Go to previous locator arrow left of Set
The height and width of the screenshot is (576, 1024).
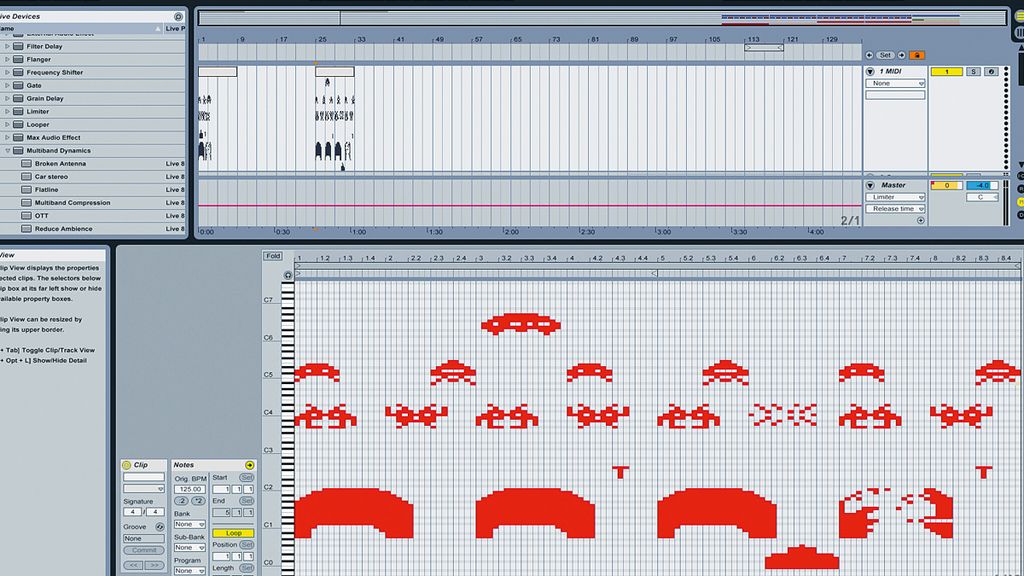click(x=869, y=56)
